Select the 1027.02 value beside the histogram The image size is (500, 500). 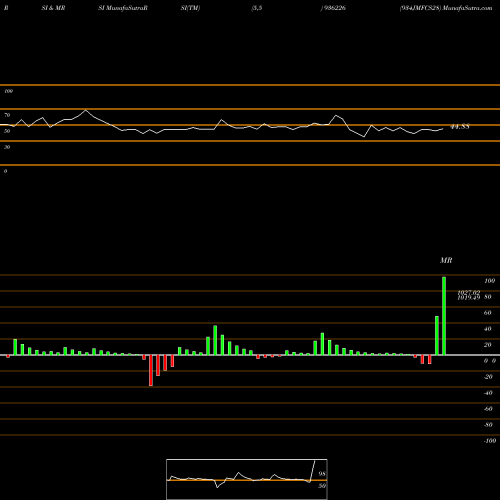coord(468,292)
